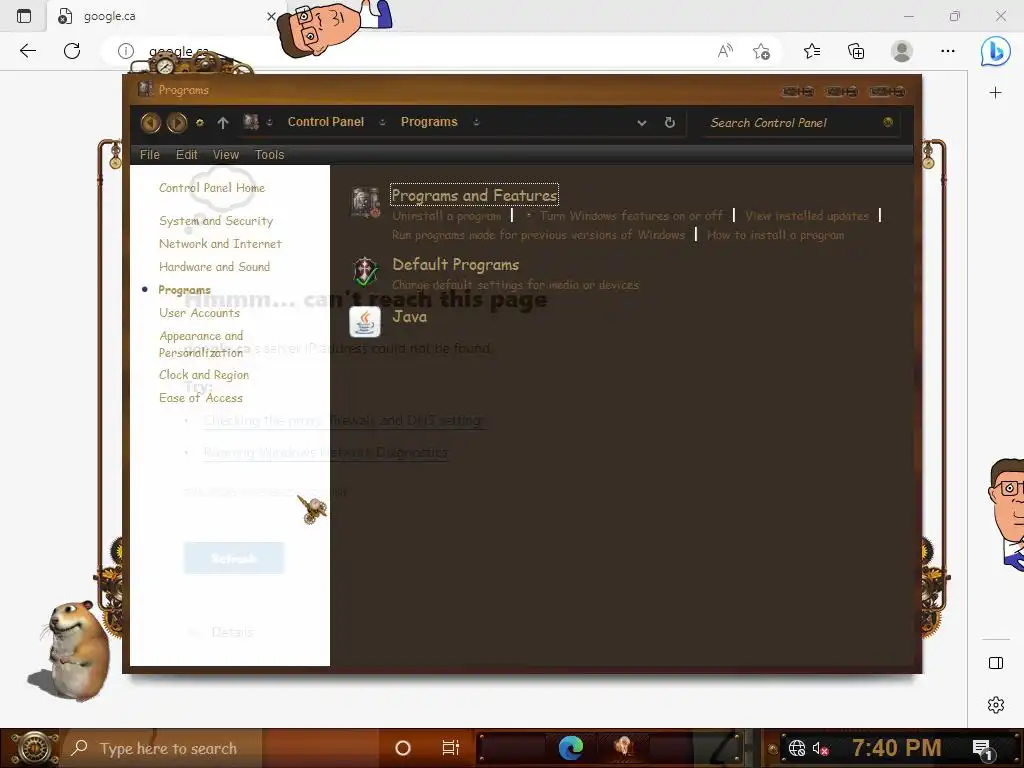Click Uninstall a program link
This screenshot has width=1024, height=768.
tap(446, 216)
